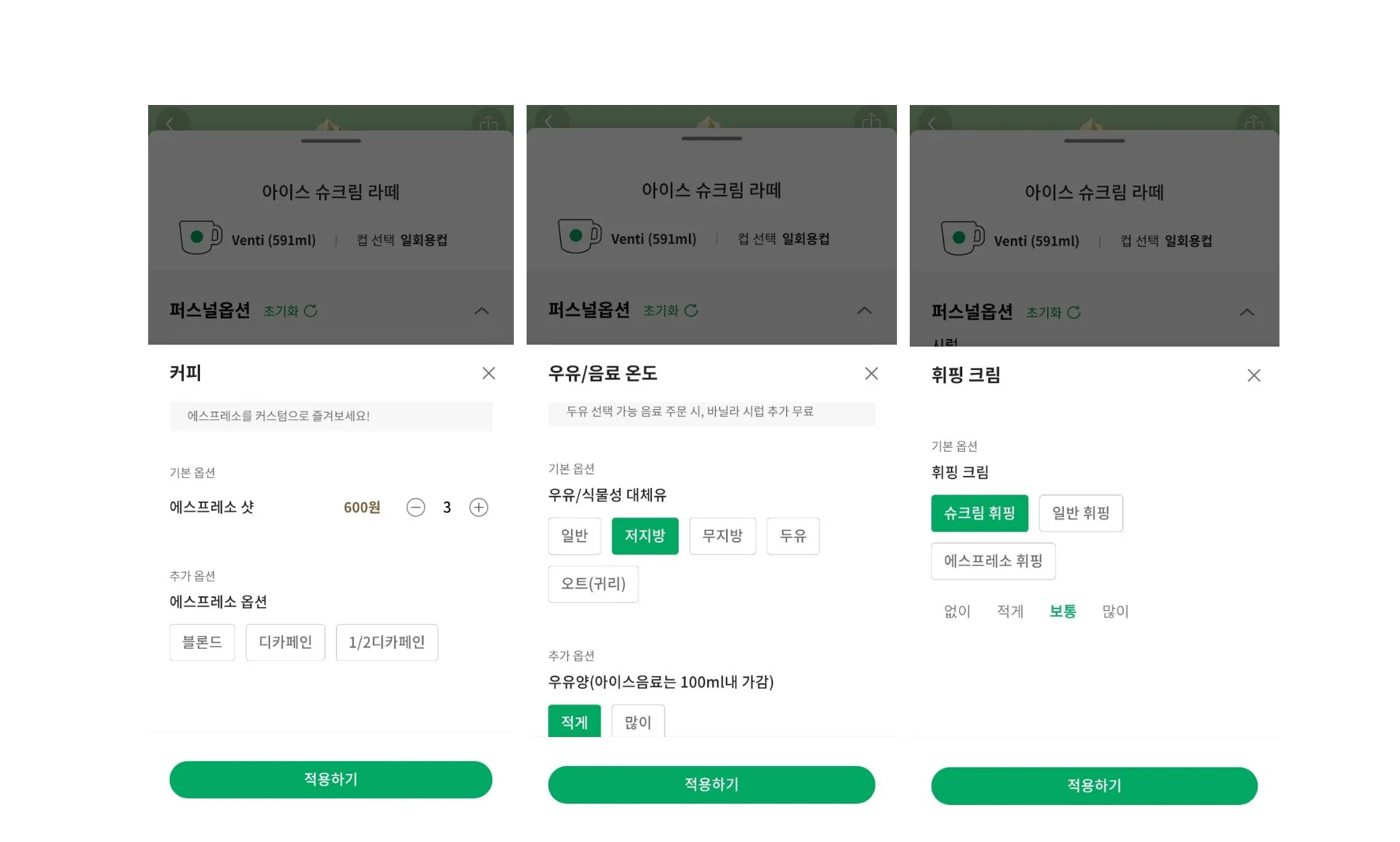The height and width of the screenshot is (842, 1400).
Task: Tap the 초기화 reset icon on 퍼스널옵션
Action: click(310, 310)
